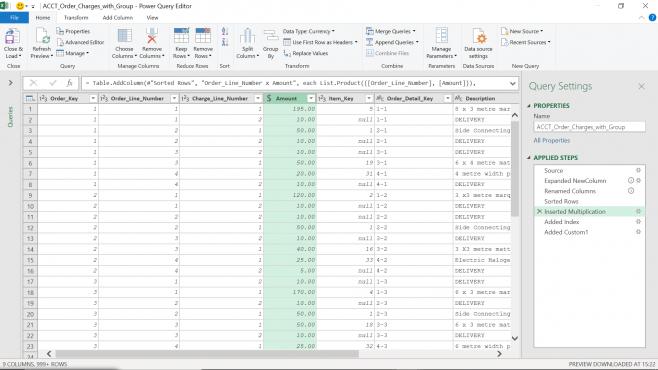This screenshot has width=658, height=370.
Task: Click the Group By icon
Action: pyautogui.click(x=271, y=36)
